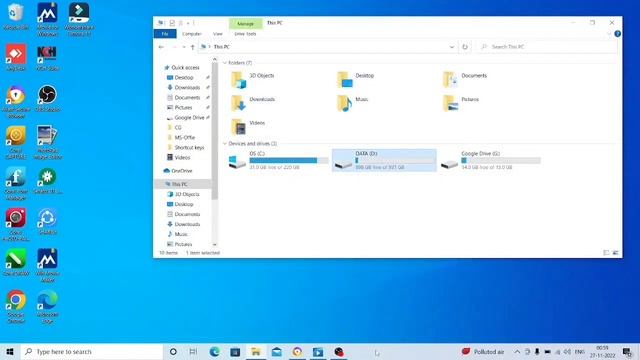640x360 pixels.
Task: Click the navigation pane scroll up arrow
Action: tap(215, 60)
